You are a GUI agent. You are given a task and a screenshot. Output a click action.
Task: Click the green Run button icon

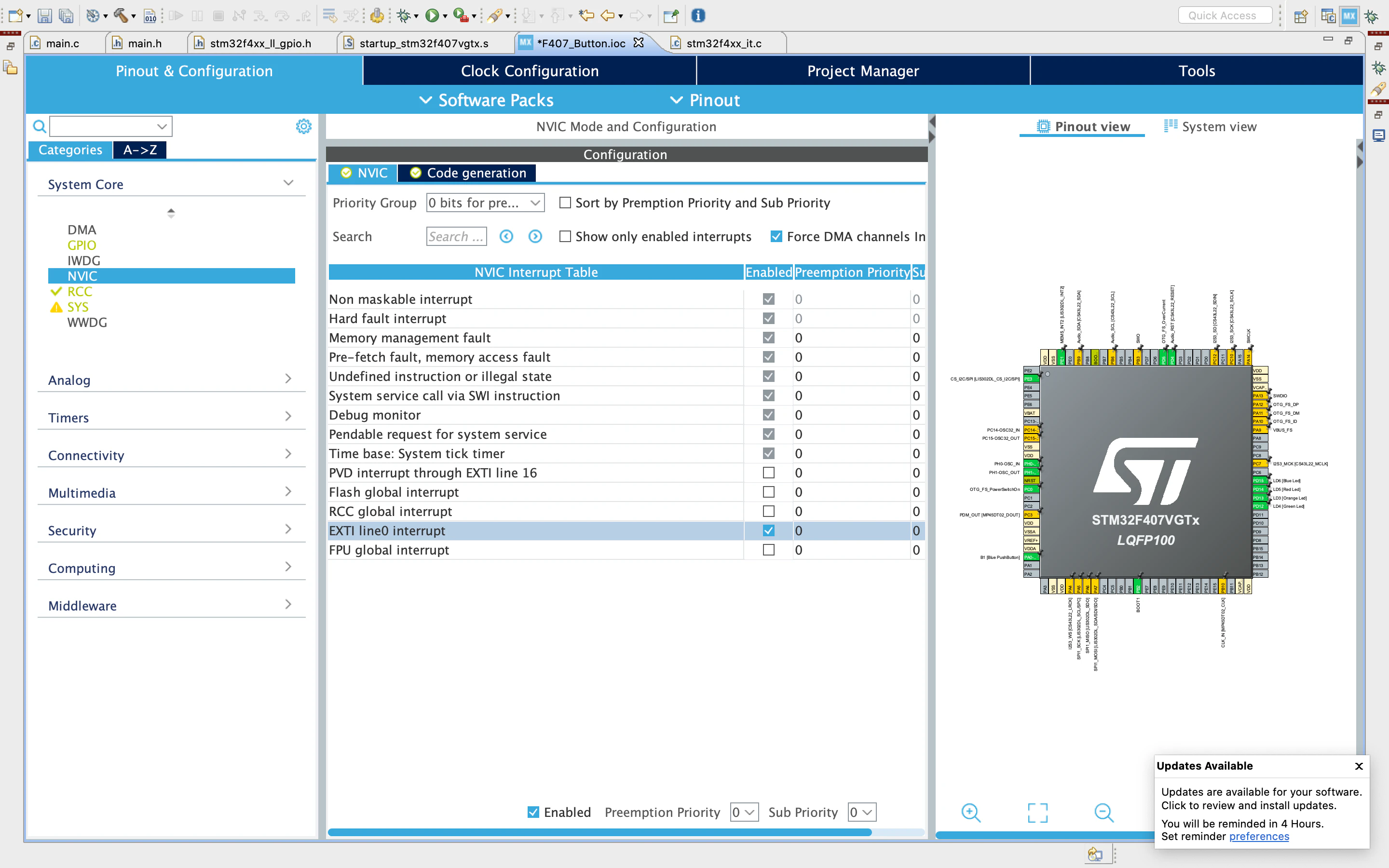432,15
